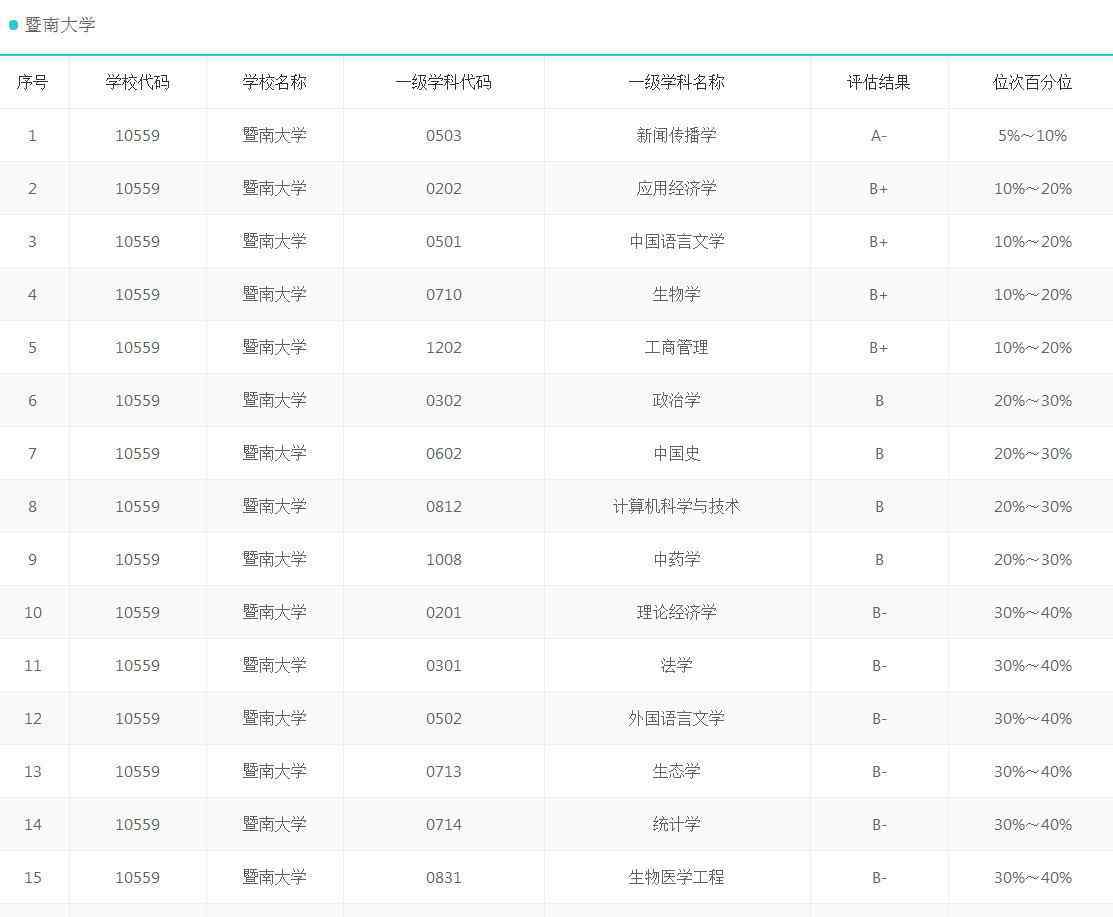Select the 一级学科名称 column header
This screenshot has width=1113, height=917.
[676, 82]
